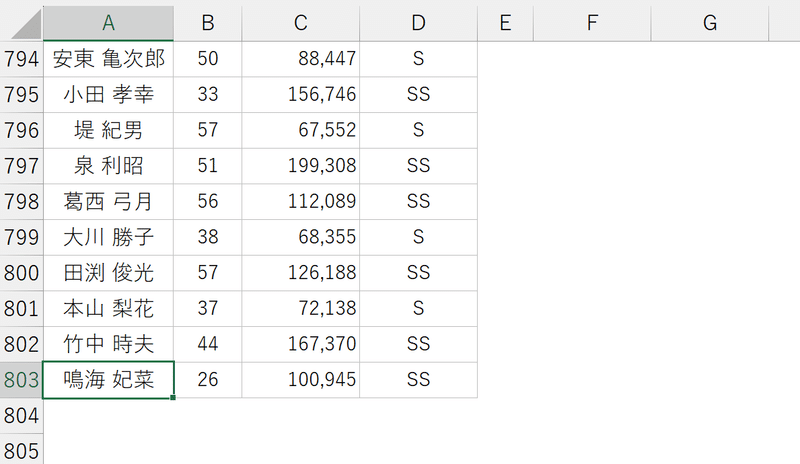The height and width of the screenshot is (464, 800).
Task: Select the age cell showing 26
Action: [208, 380]
